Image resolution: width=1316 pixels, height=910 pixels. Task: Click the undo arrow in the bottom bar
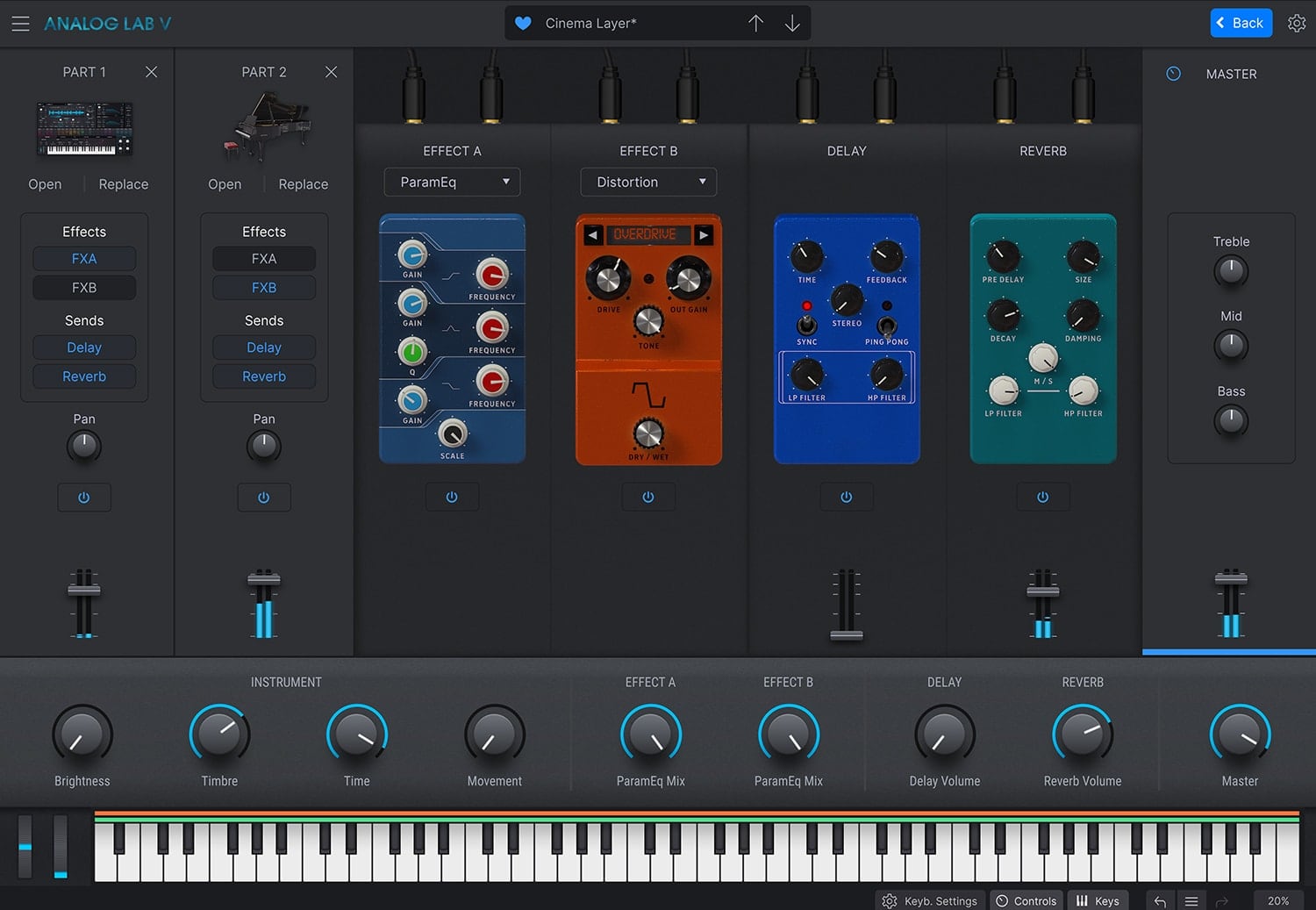[1160, 901]
